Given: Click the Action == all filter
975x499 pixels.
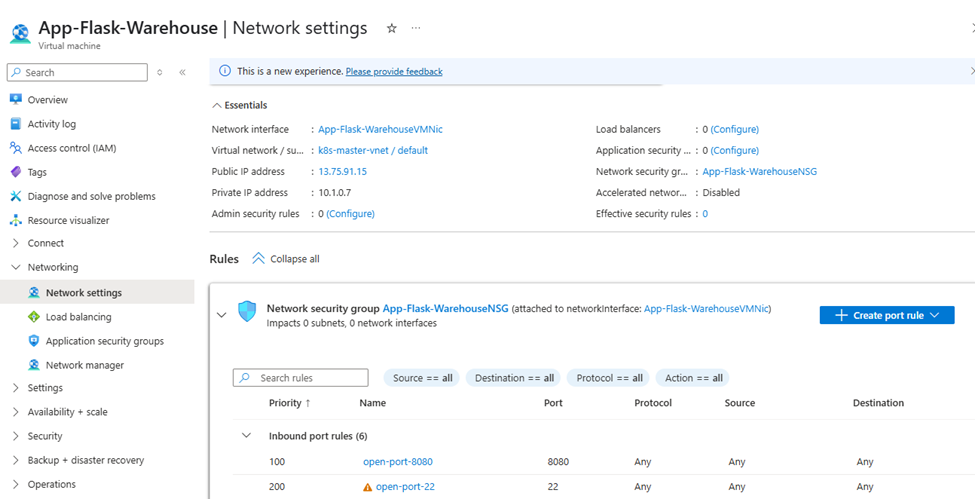Looking at the screenshot, I should pos(693,378).
